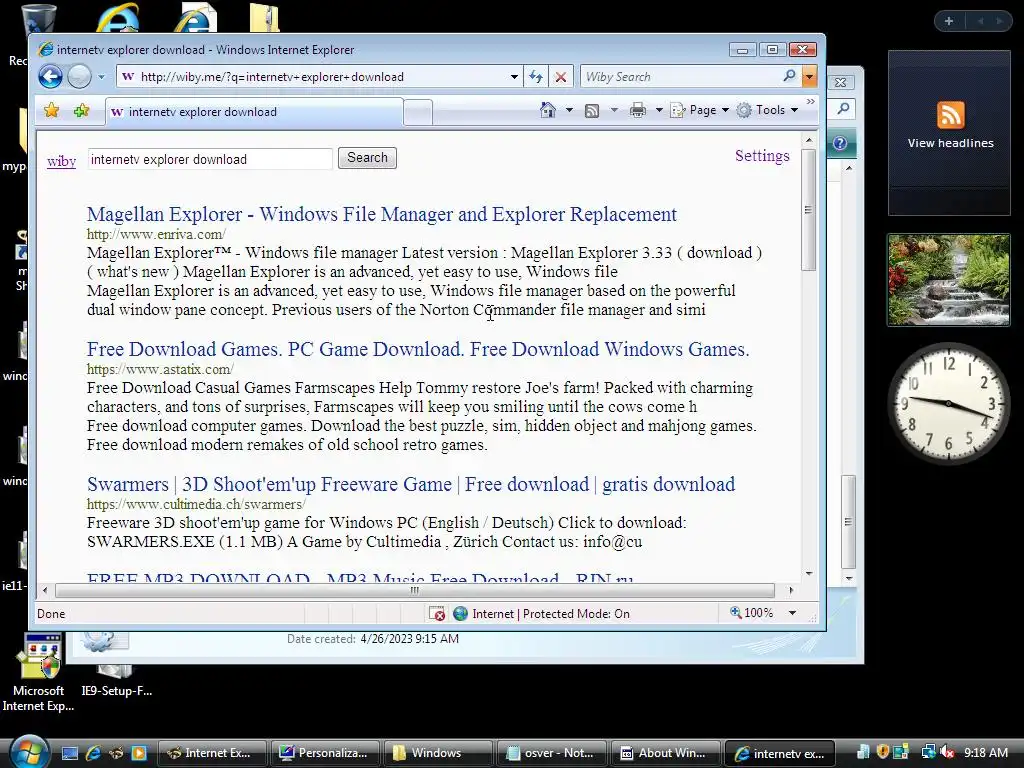
Task: Click the Wiby Search toolbar box
Action: (680, 77)
